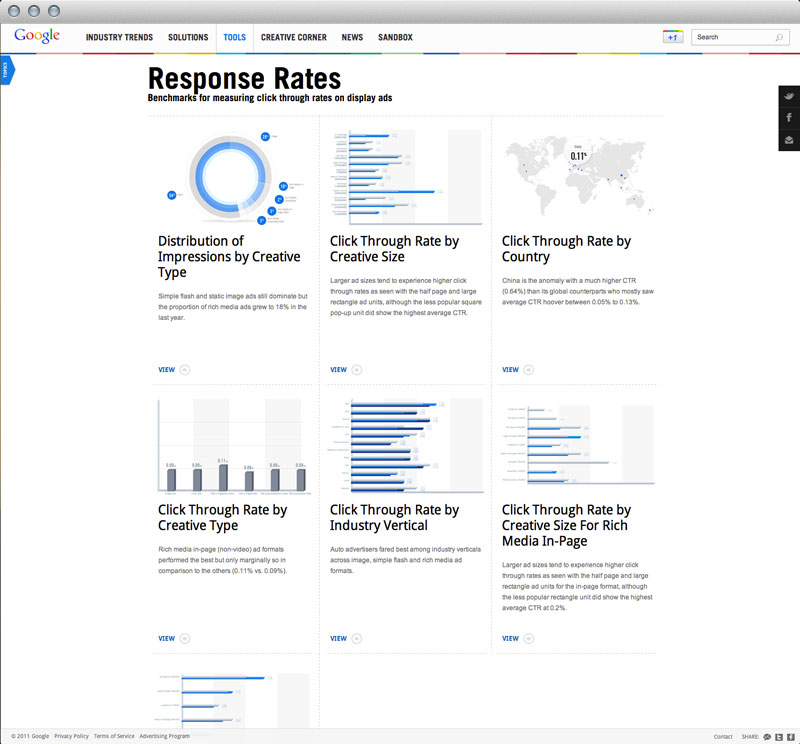Image resolution: width=800 pixels, height=744 pixels.
Task: Click arrow circle icon beside Country View
Action: pos(529,370)
